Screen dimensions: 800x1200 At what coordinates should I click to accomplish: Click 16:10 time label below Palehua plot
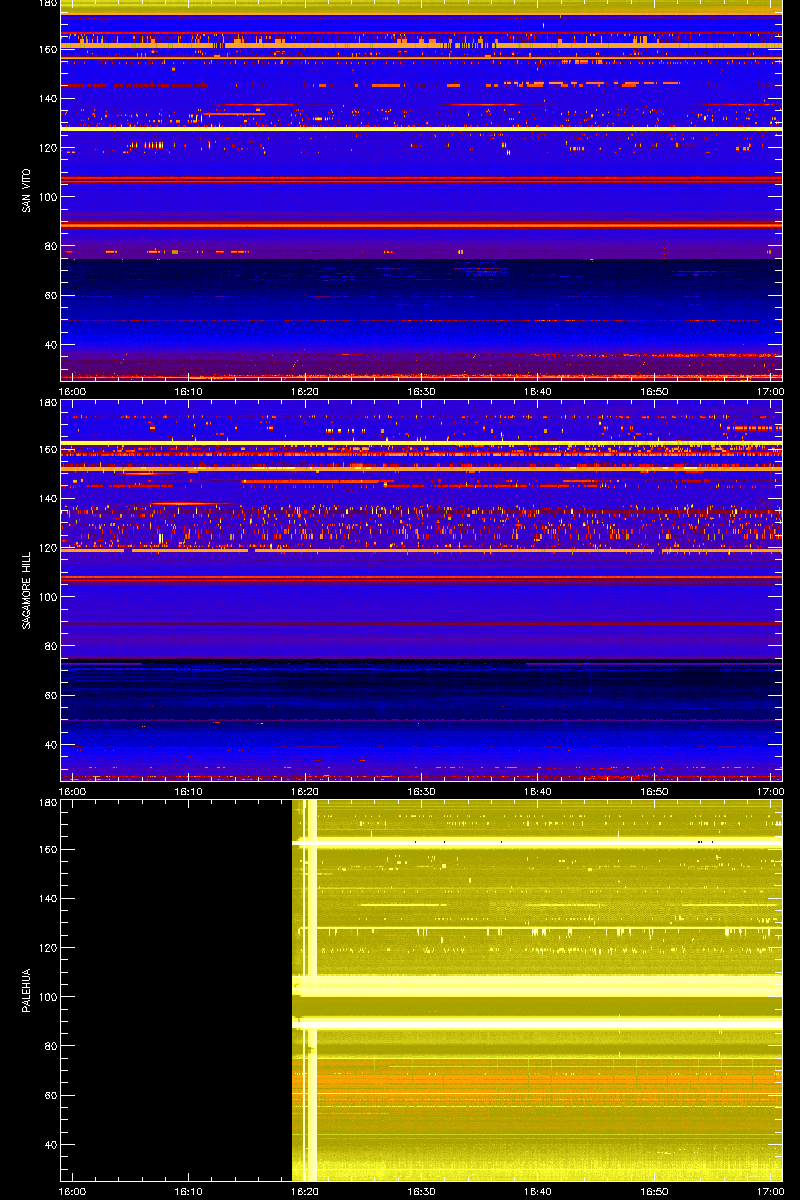point(189,1192)
